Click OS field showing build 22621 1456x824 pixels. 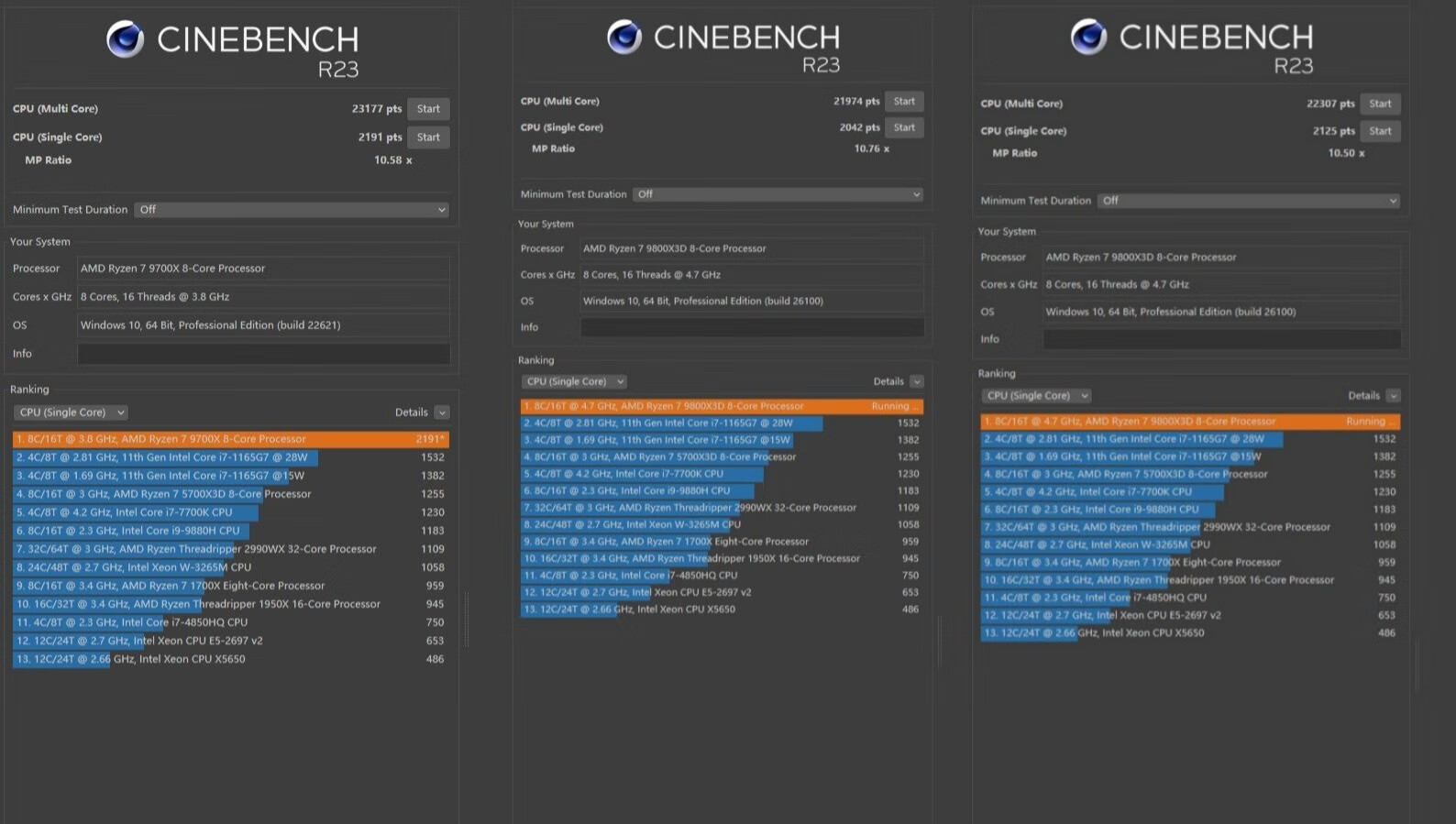(264, 325)
